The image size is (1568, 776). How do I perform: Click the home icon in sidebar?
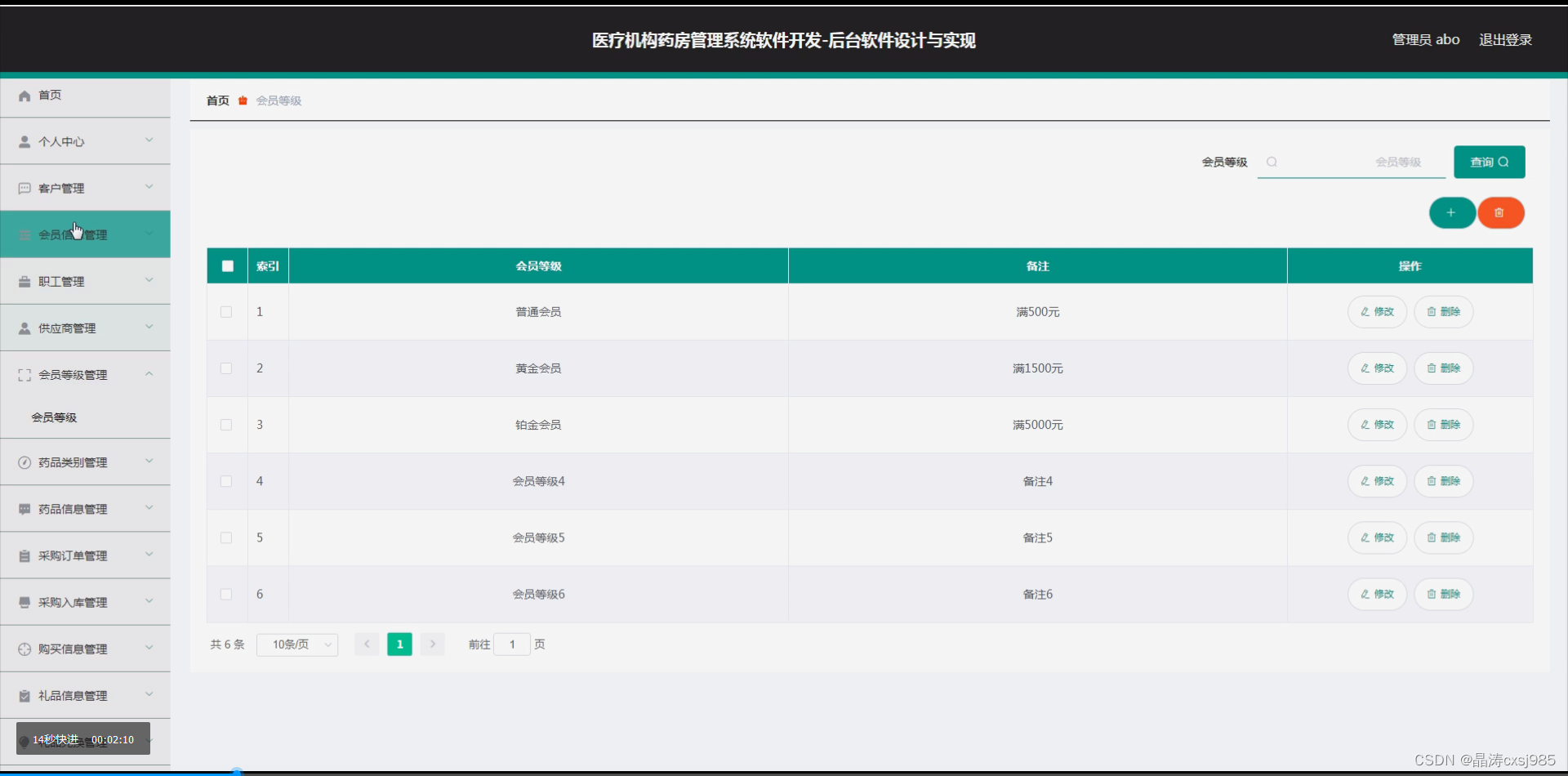click(x=24, y=96)
